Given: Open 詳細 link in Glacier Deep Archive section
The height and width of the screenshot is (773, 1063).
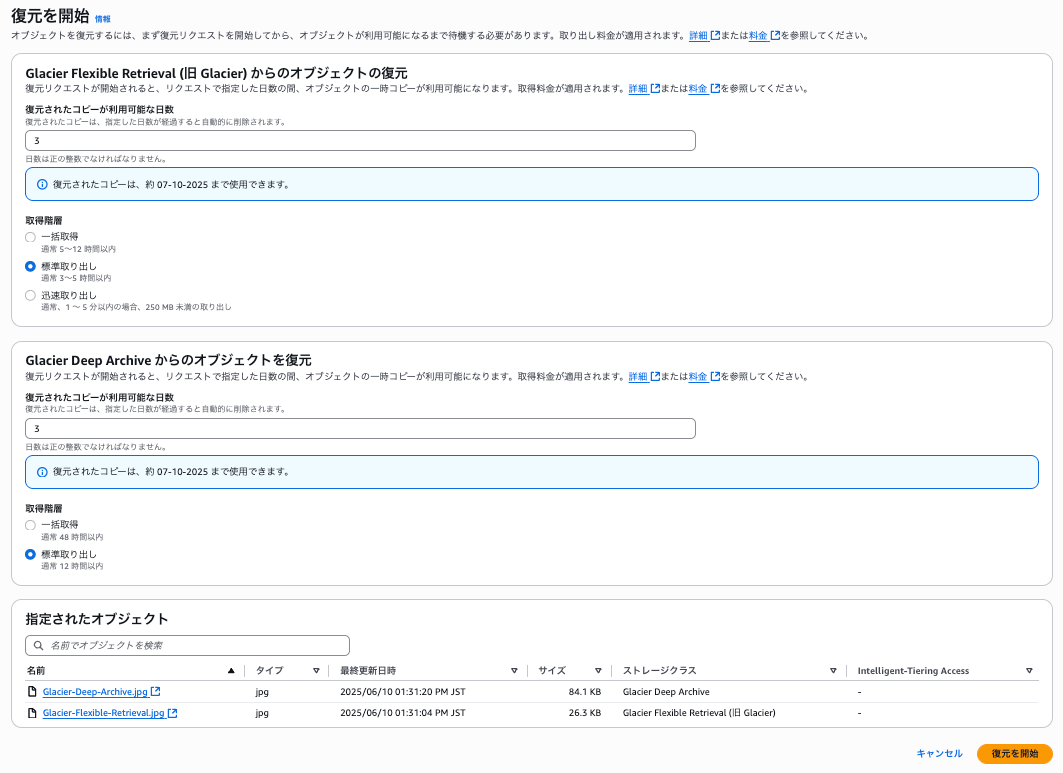Looking at the screenshot, I should 638,376.
